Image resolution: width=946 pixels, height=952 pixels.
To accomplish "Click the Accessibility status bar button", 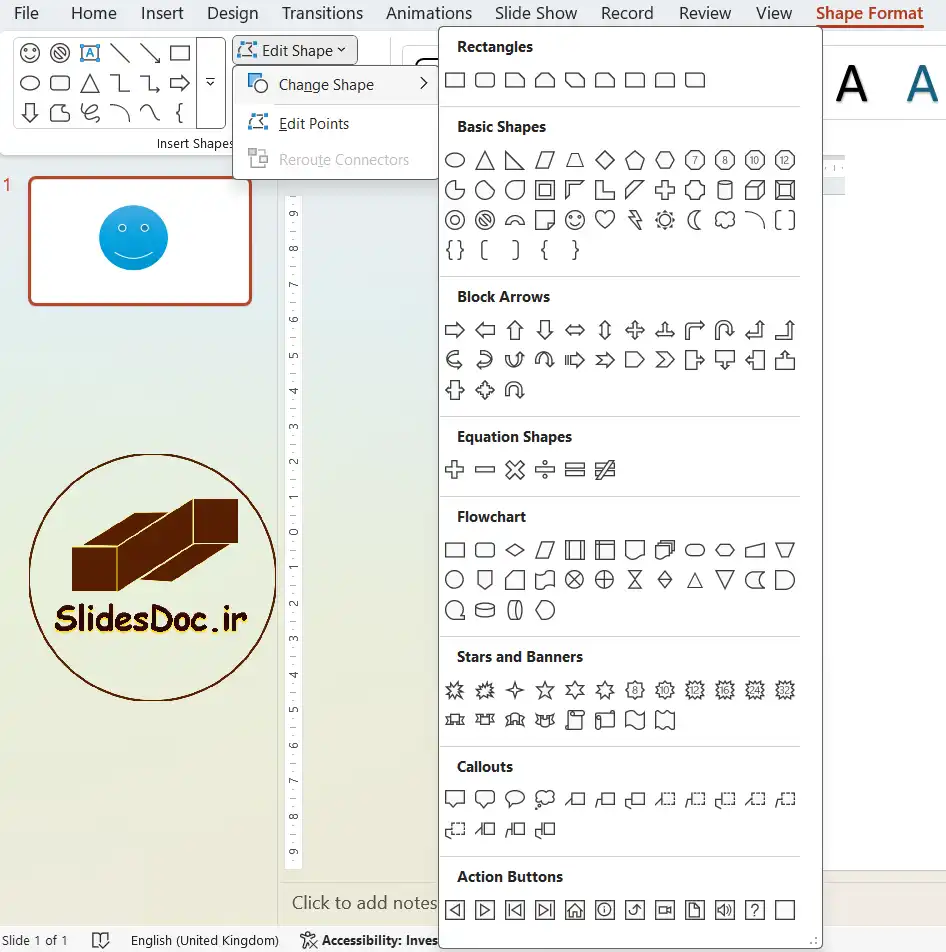I will [368, 940].
